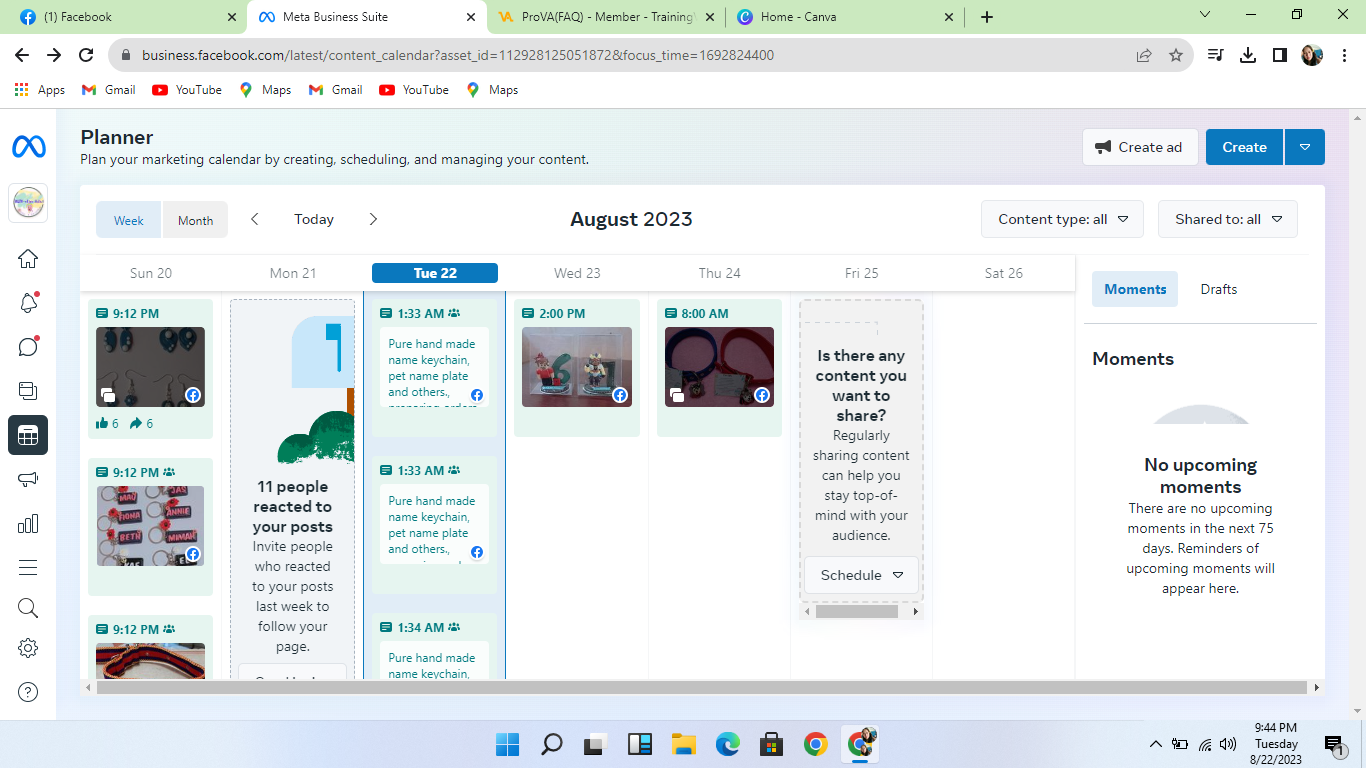Open the Thu 8:00 AM post thumbnail
Screen dimensions: 1366x768
[719, 367]
